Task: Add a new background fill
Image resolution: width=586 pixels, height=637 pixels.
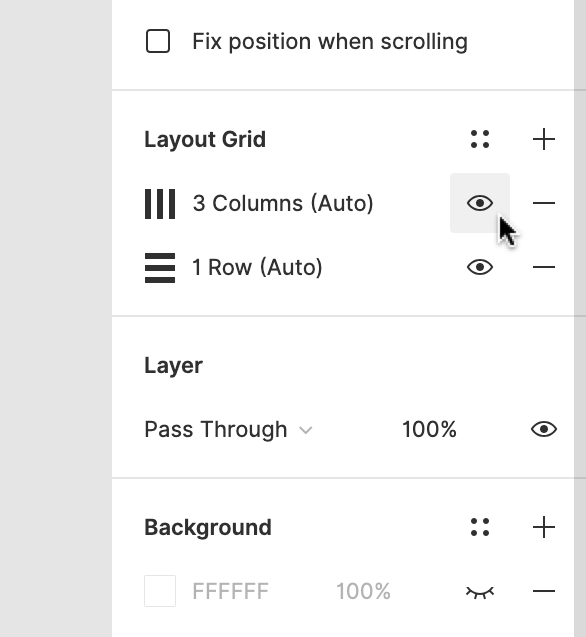Action: pos(544,527)
